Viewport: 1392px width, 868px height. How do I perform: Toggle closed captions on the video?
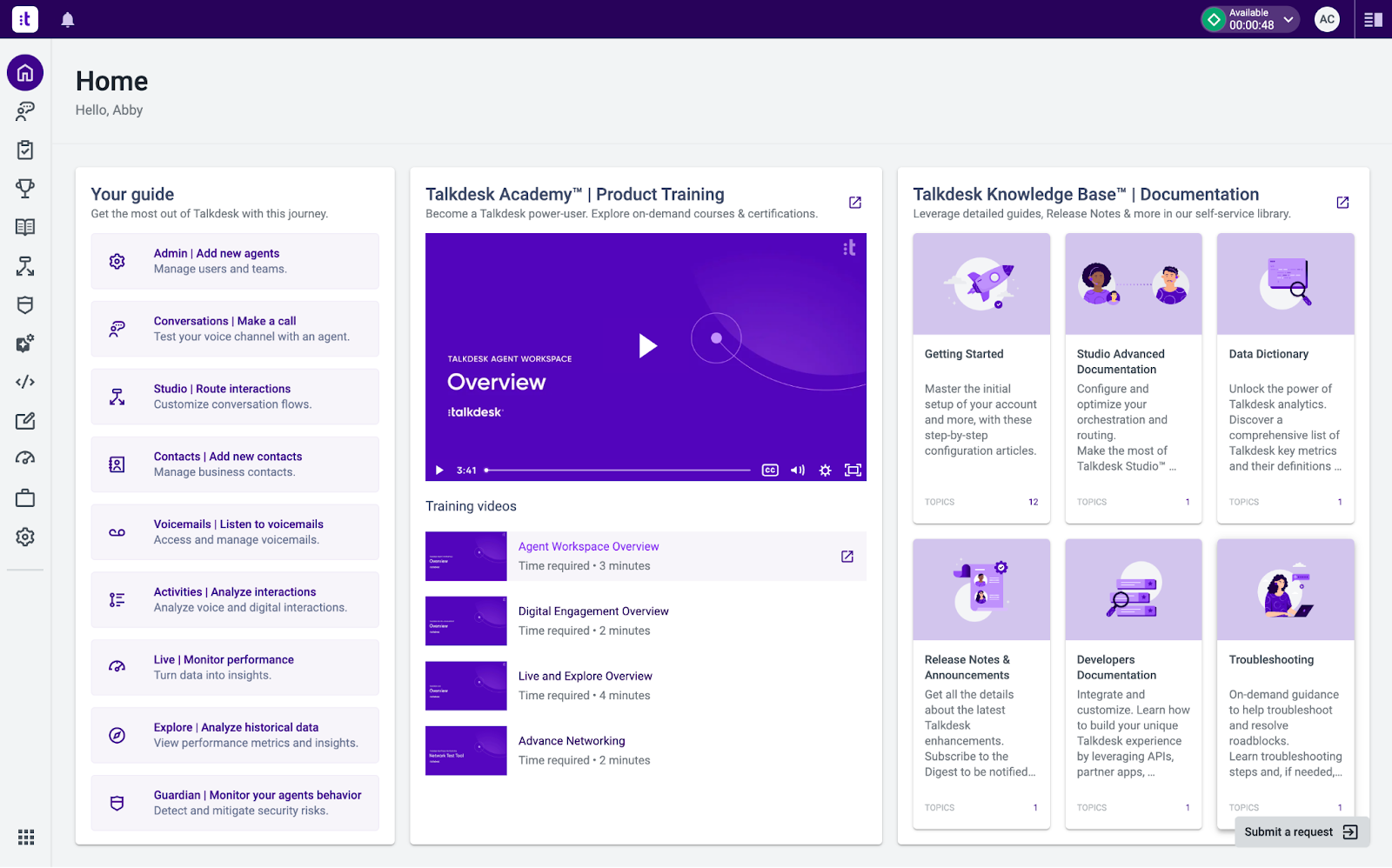tap(770, 471)
